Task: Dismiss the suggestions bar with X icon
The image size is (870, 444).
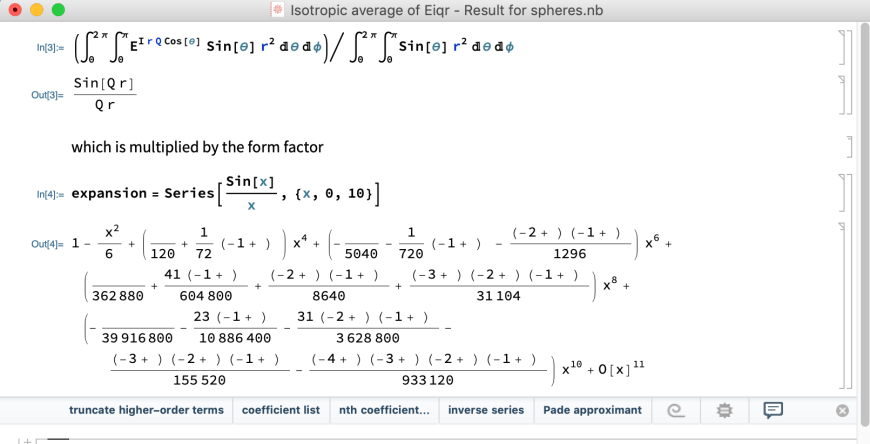Action: coord(842,410)
